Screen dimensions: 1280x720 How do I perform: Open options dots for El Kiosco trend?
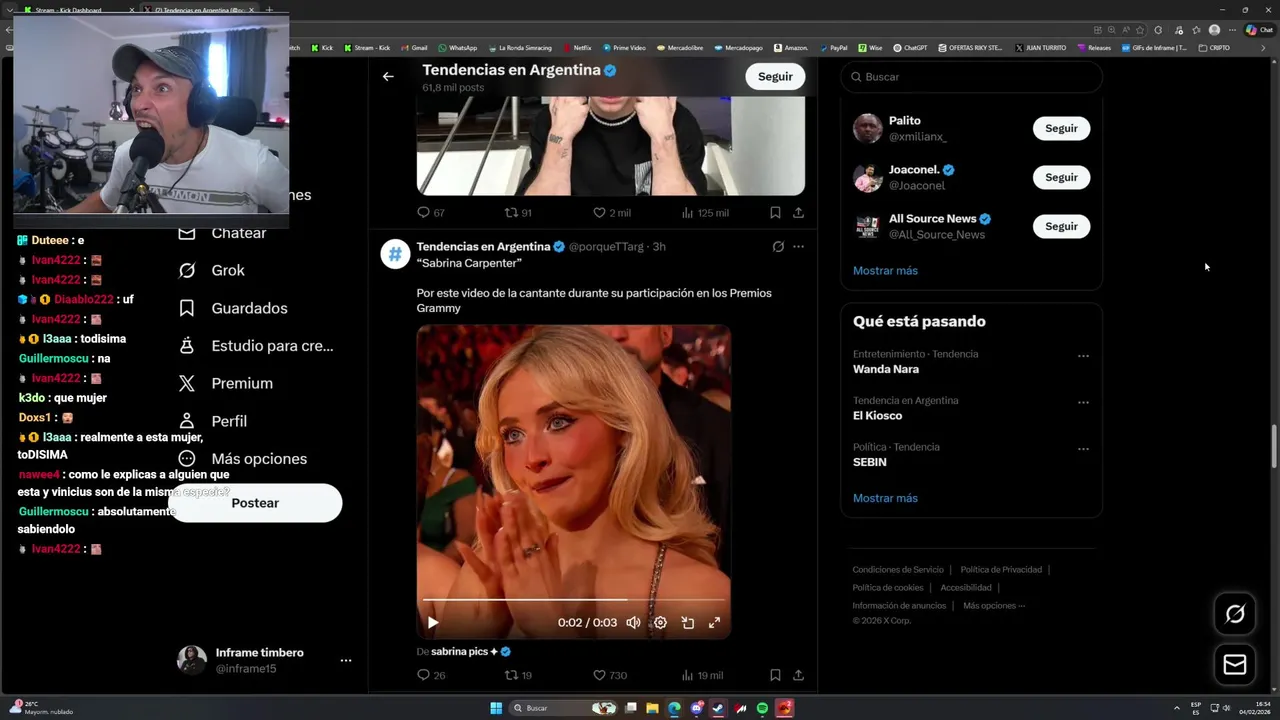coord(1083,403)
